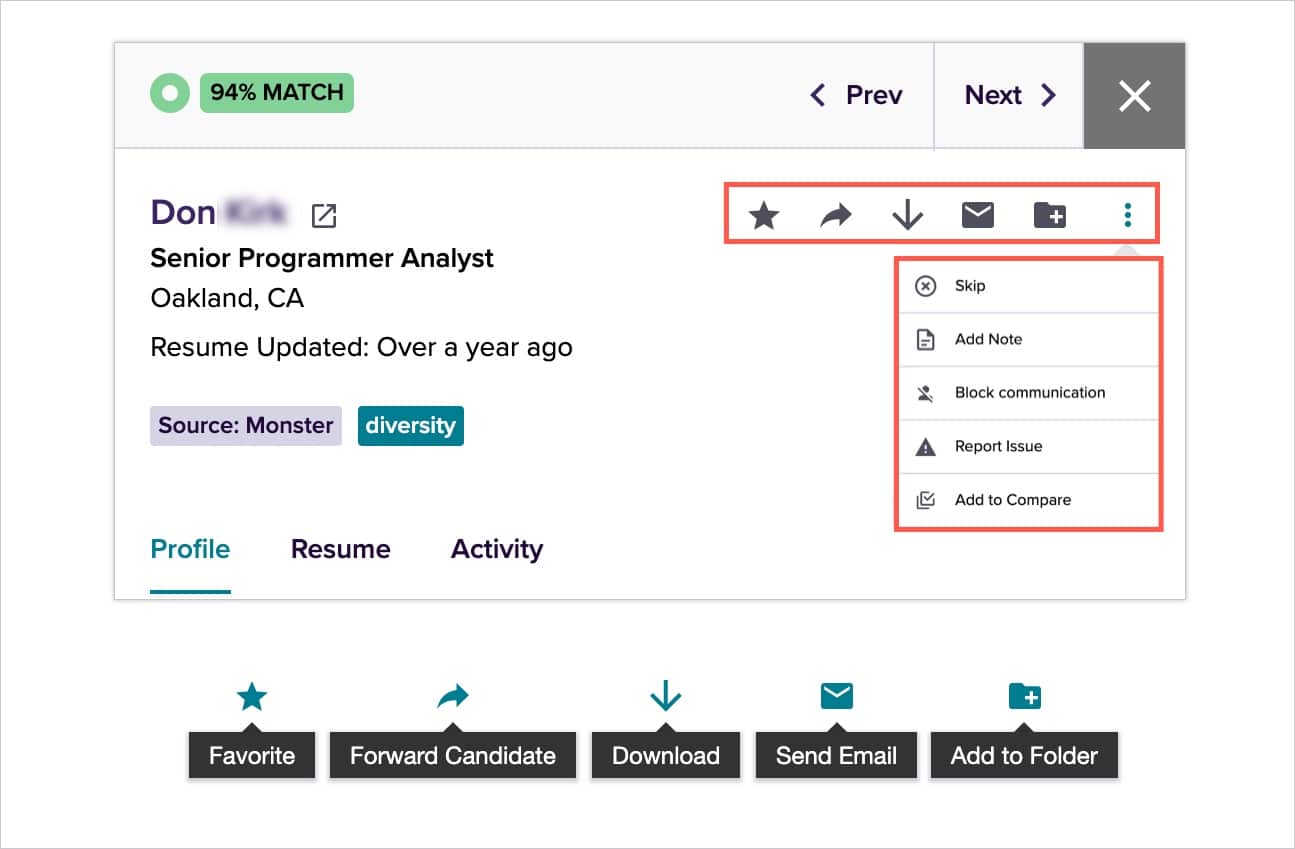This screenshot has height=849, width=1295.
Task: Open candidate profile in new window icon
Action: coord(324,215)
